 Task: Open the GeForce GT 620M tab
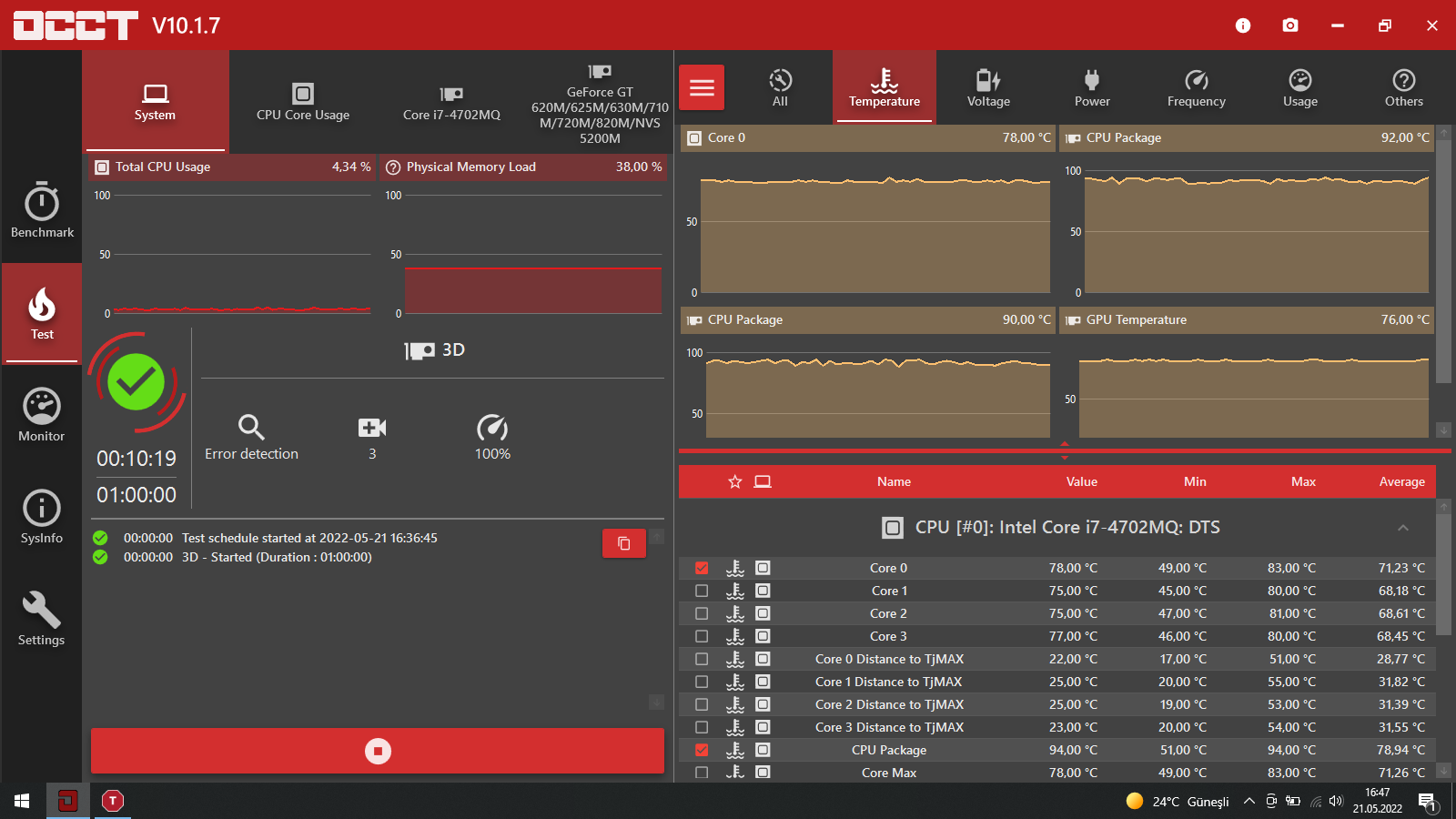tap(600, 101)
